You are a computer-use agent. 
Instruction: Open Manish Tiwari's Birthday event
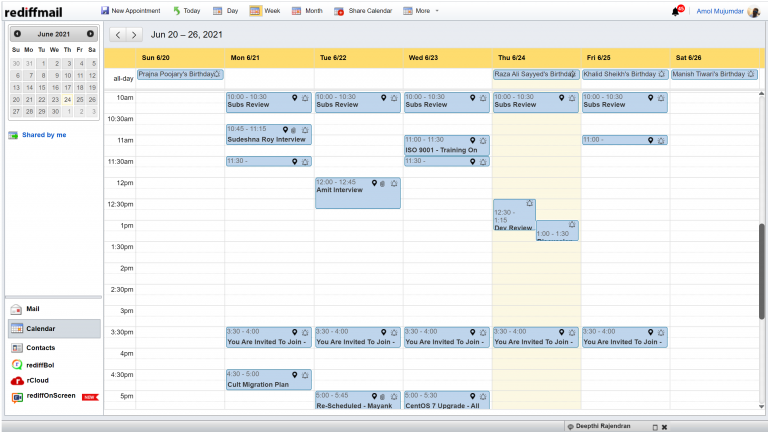tap(714, 74)
